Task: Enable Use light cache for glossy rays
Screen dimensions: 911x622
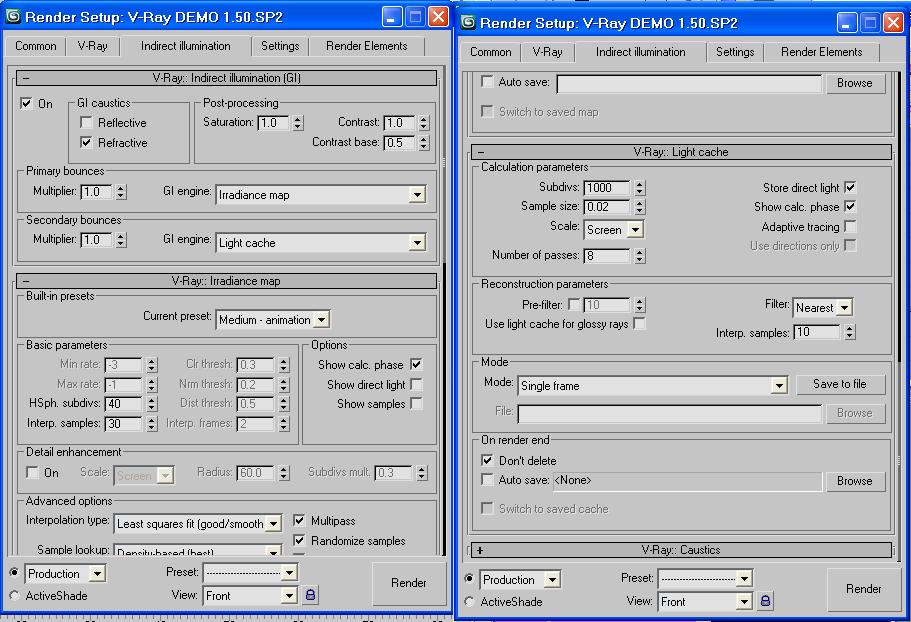Action: [639, 323]
